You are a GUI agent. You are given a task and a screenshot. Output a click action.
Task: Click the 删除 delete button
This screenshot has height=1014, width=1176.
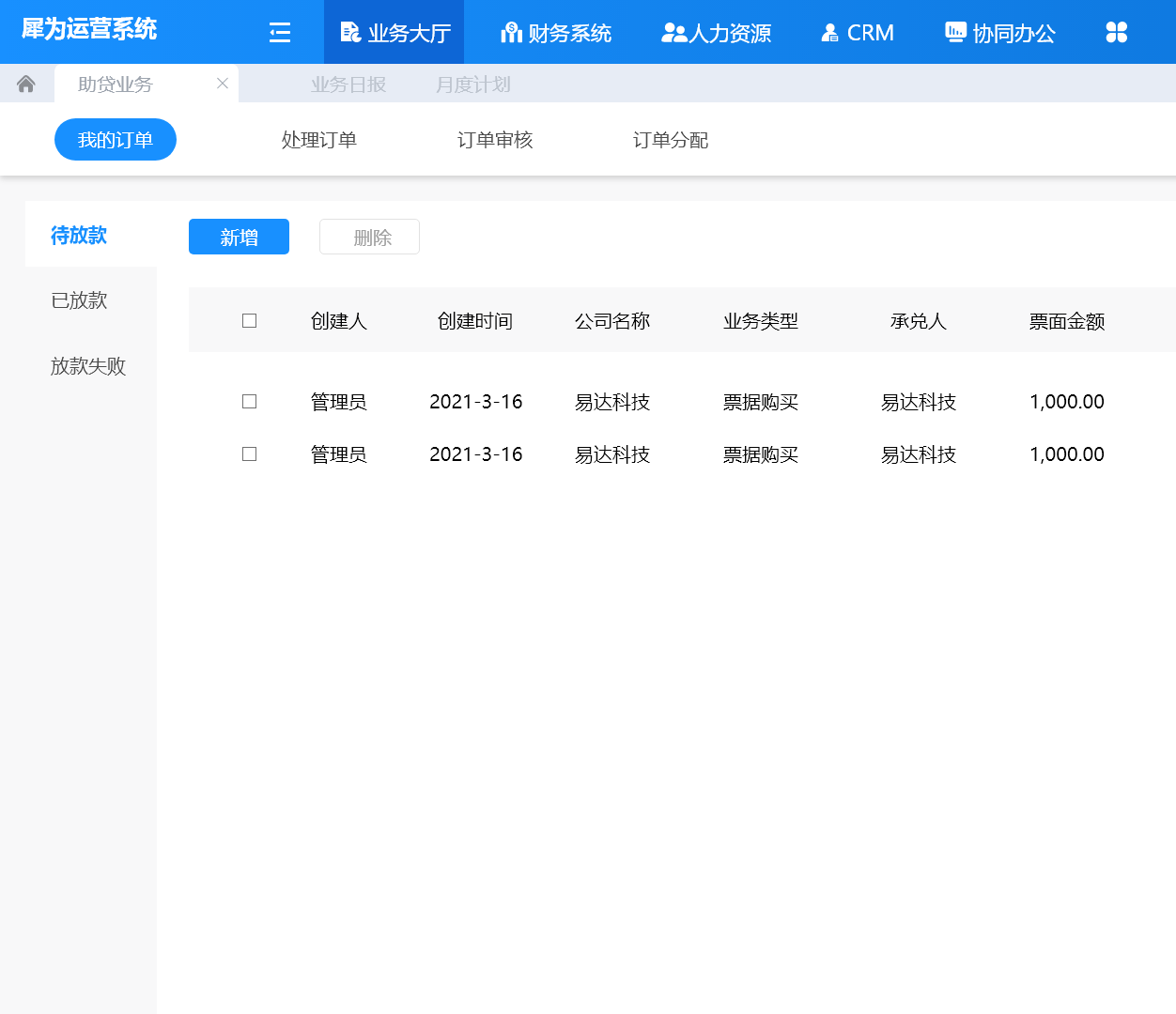pyautogui.click(x=369, y=237)
